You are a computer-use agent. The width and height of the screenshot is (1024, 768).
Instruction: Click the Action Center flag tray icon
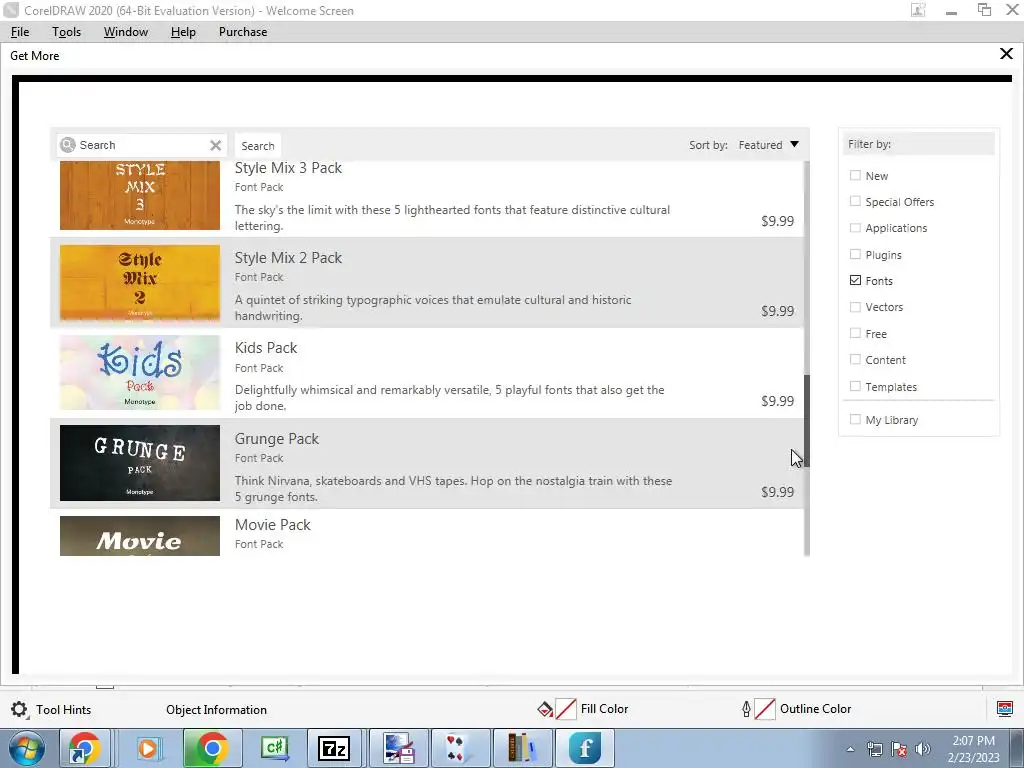pyautogui.click(x=899, y=749)
